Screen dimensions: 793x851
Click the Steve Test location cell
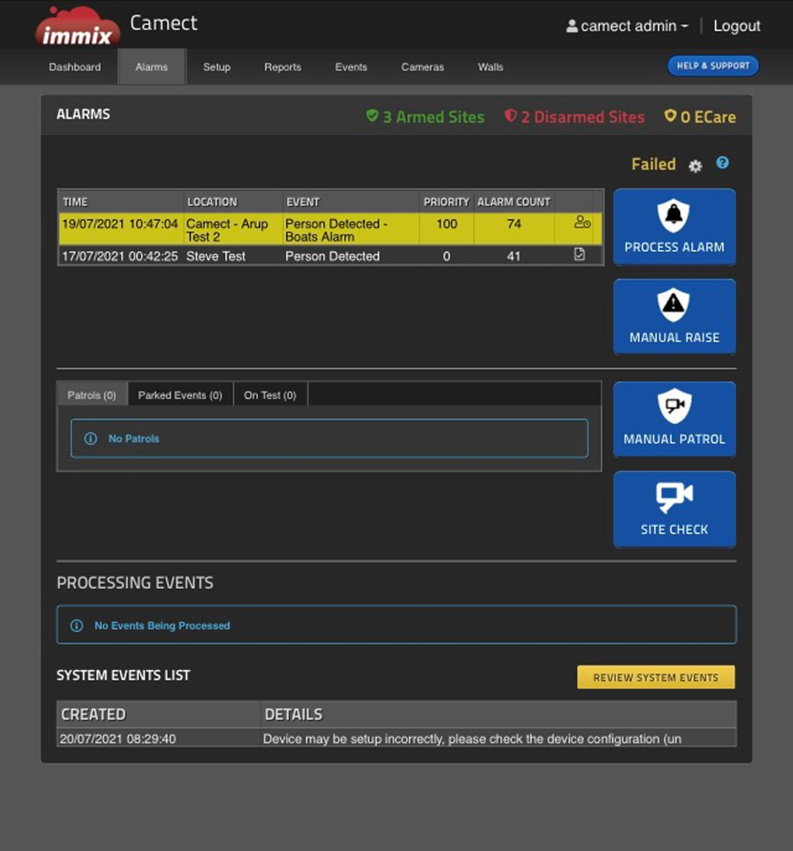(216, 256)
